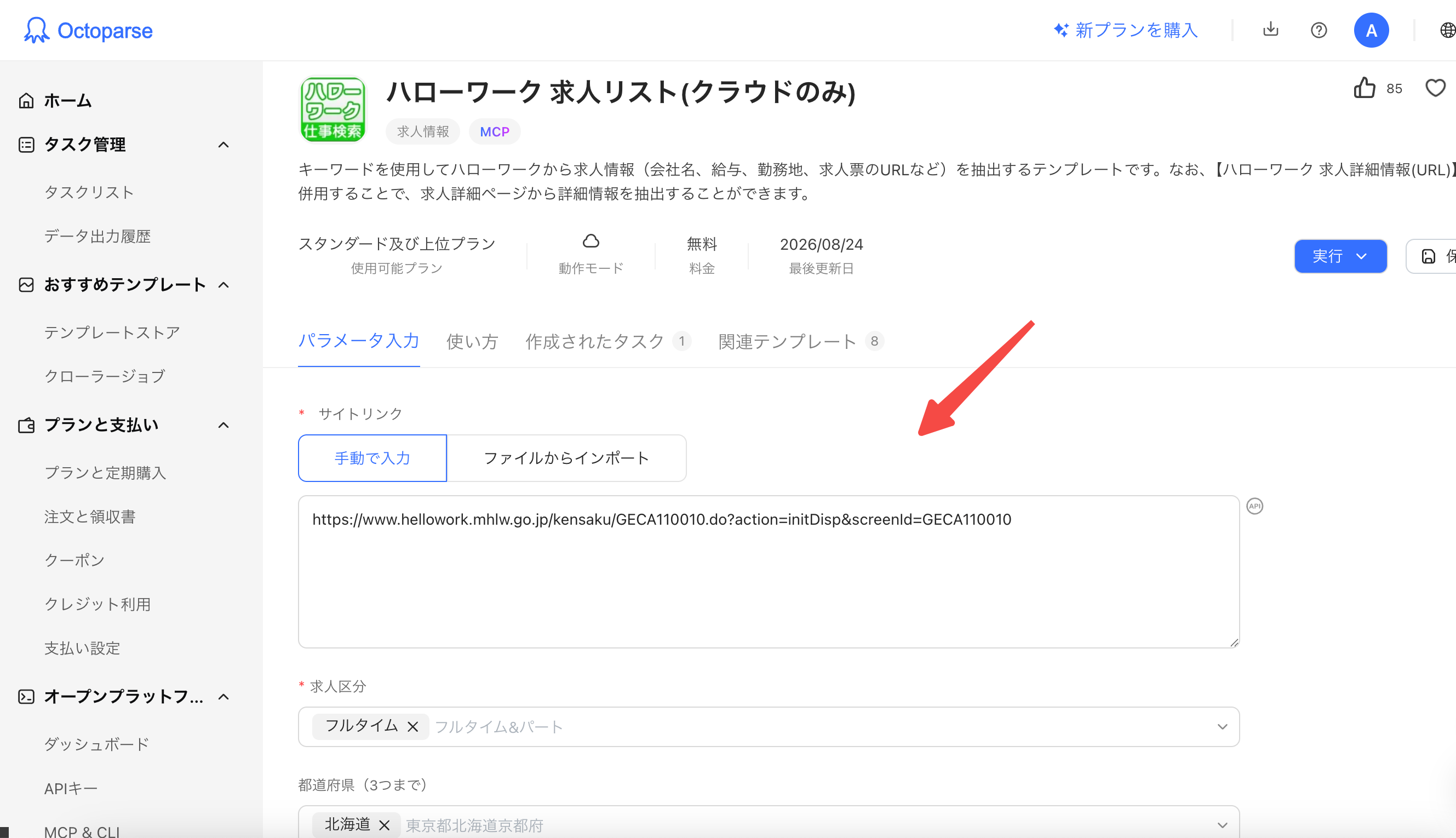Viewport: 1456px width, 838px height.
Task: Open the help question mark icon
Action: coord(1319,30)
